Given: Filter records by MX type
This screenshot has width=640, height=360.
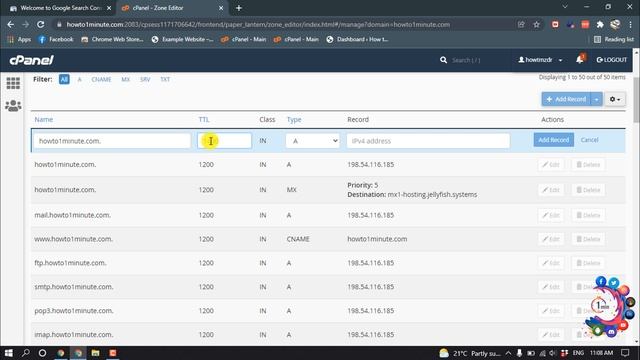Looking at the screenshot, I should point(125,79).
